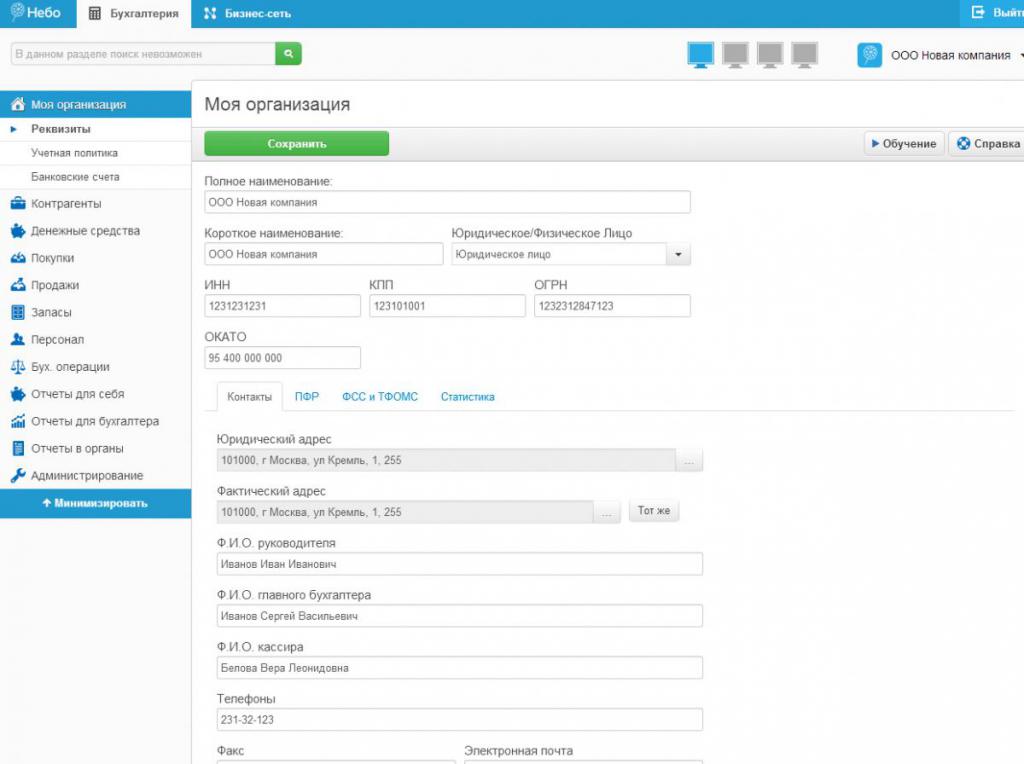Select the first blue monitor icon
This screenshot has width=1024, height=764.
[x=701, y=55]
